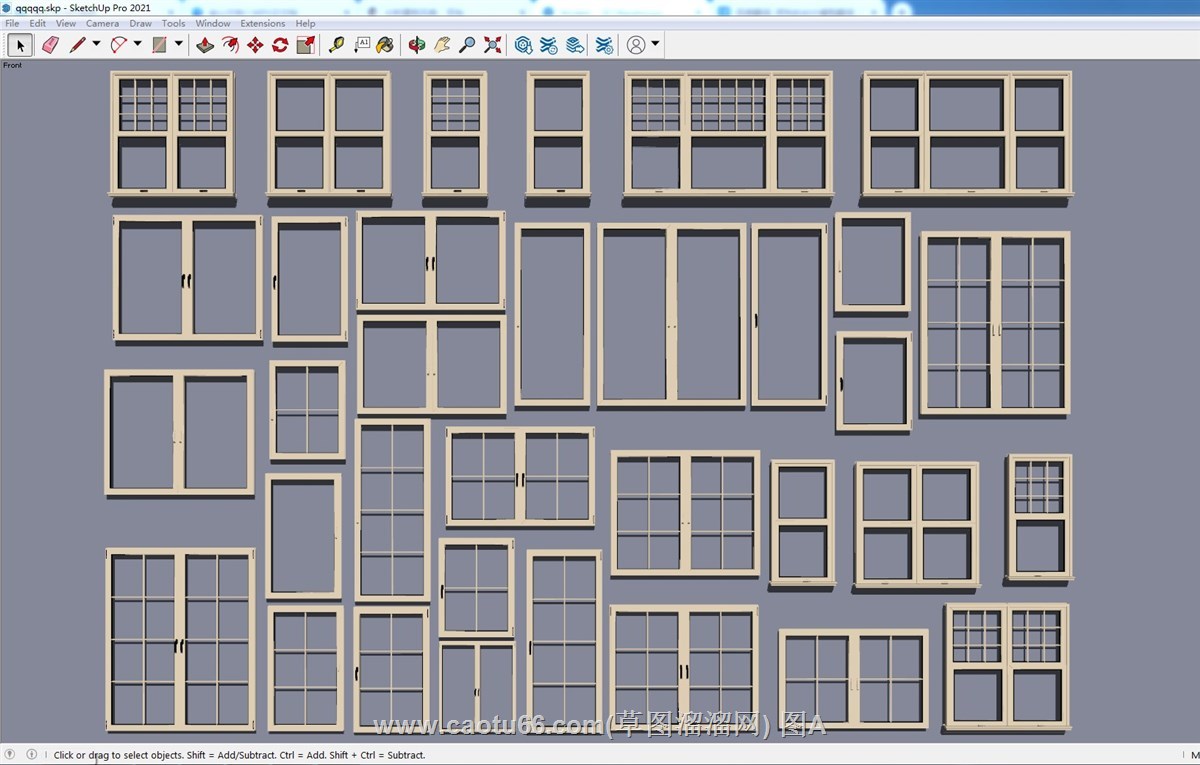Open the account dropdown arrow
Screen dimensions: 1200x765
click(x=655, y=44)
